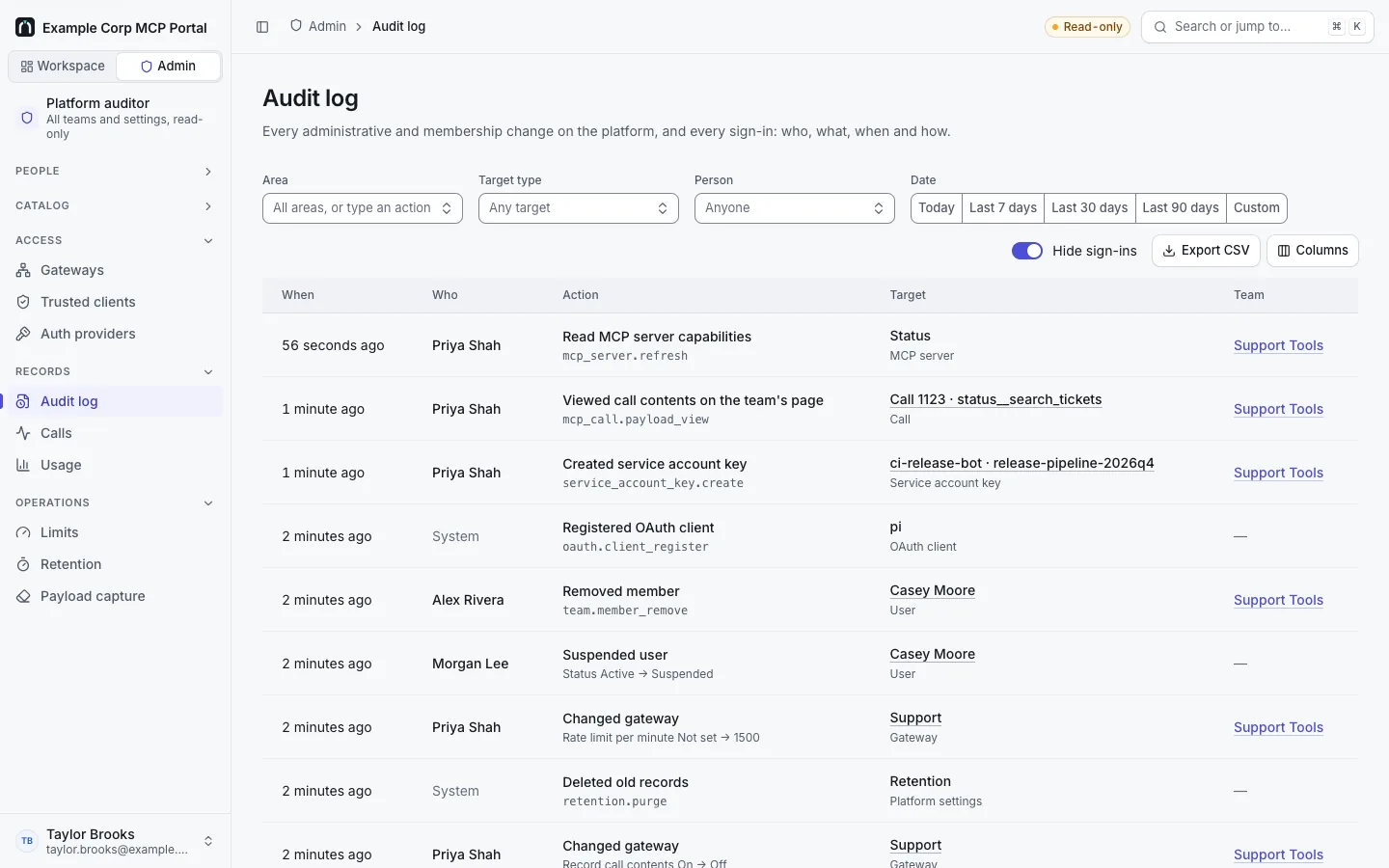Image resolution: width=1389 pixels, height=868 pixels.
Task: Switch to the Admin tab
Action: (168, 67)
